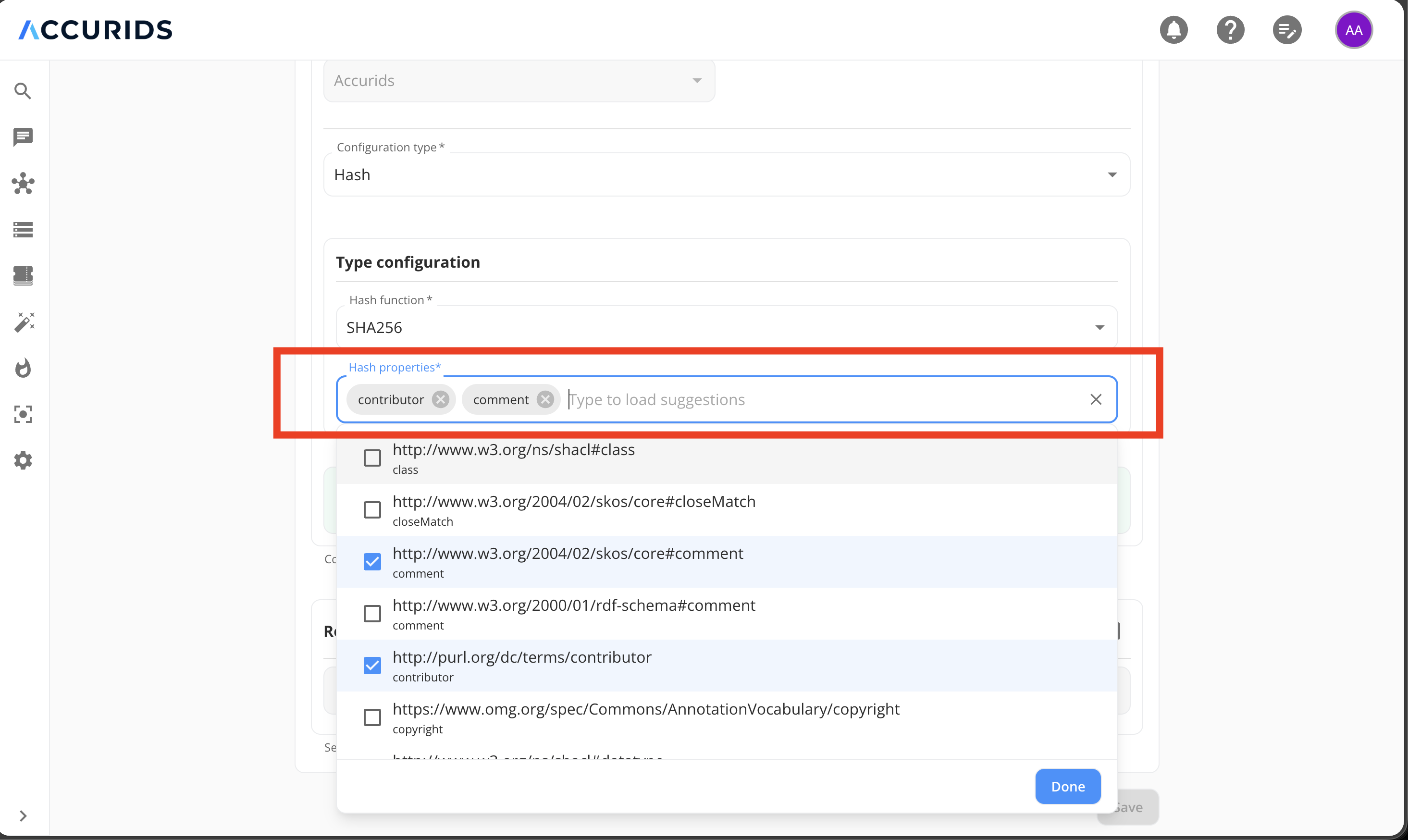Image resolution: width=1408 pixels, height=840 pixels.
Task: Open the help question mark icon
Action: (x=1230, y=30)
